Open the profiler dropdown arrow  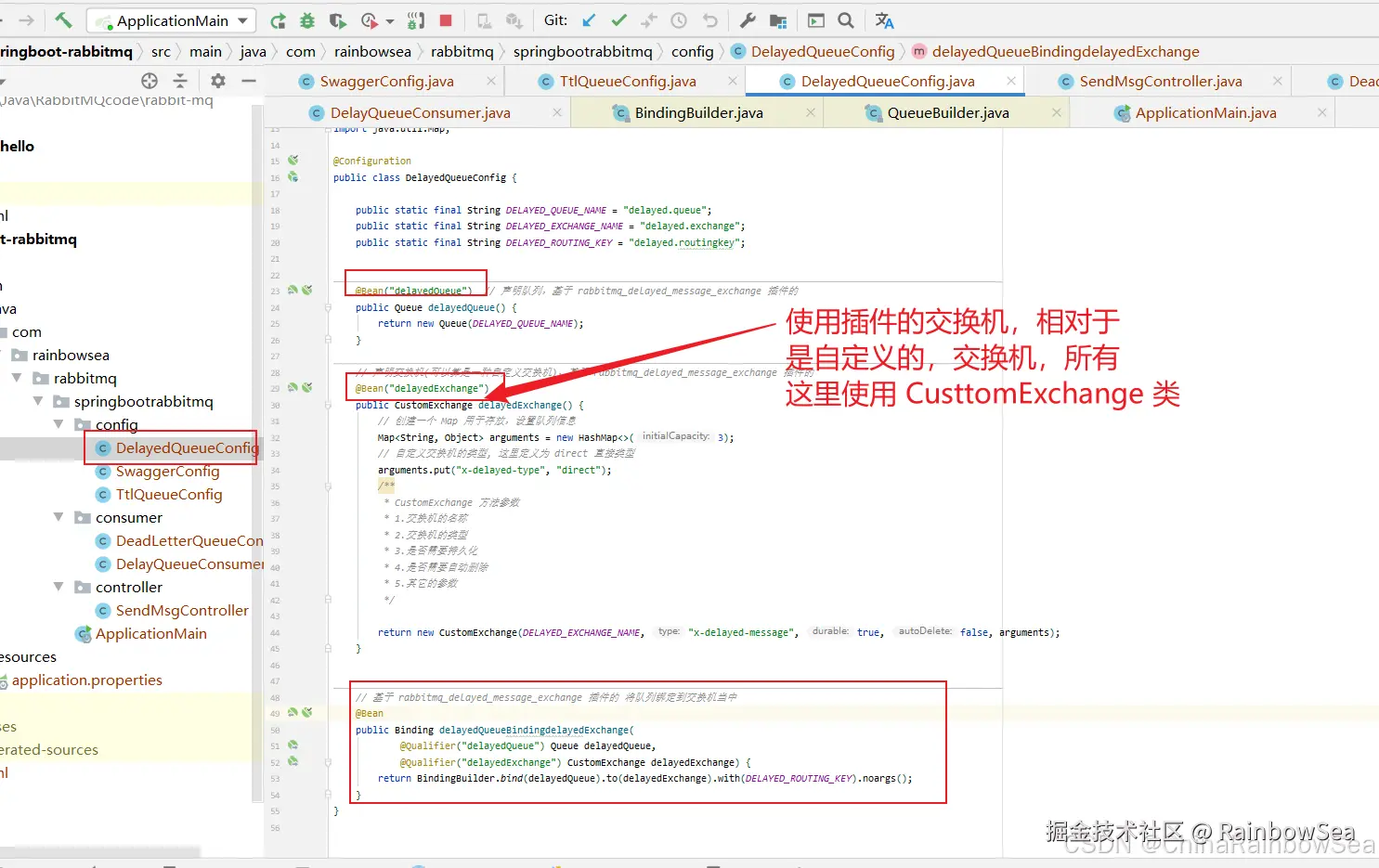coord(390,21)
